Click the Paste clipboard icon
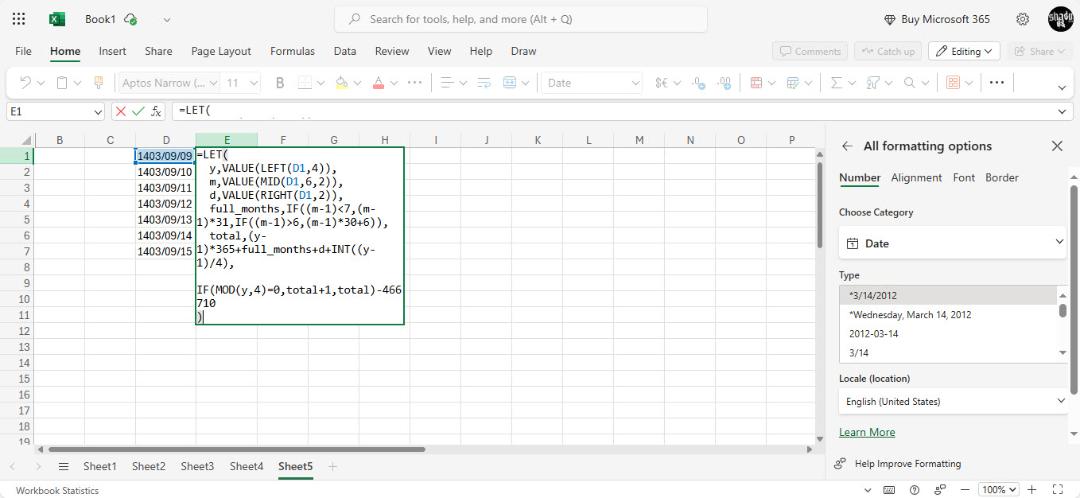This screenshot has width=1080, height=498. pyautogui.click(x=62, y=83)
